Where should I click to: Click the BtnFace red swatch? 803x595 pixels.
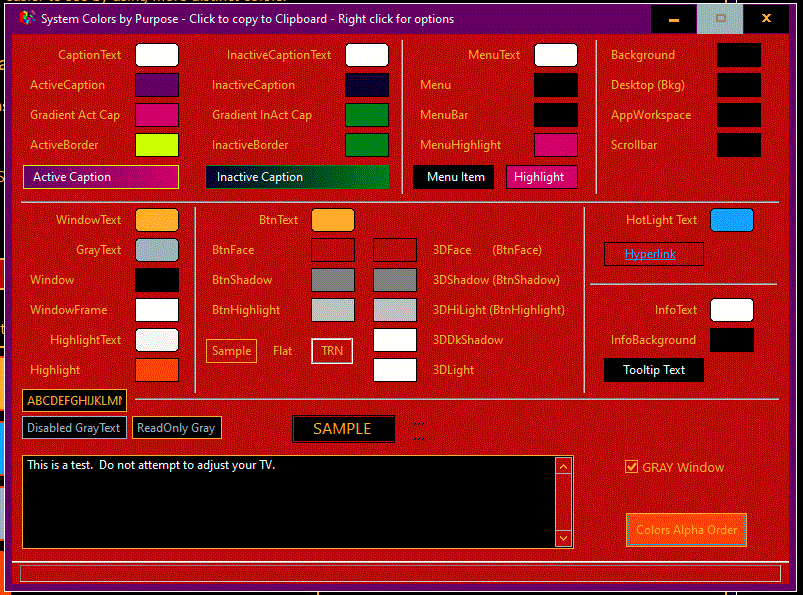pos(333,250)
